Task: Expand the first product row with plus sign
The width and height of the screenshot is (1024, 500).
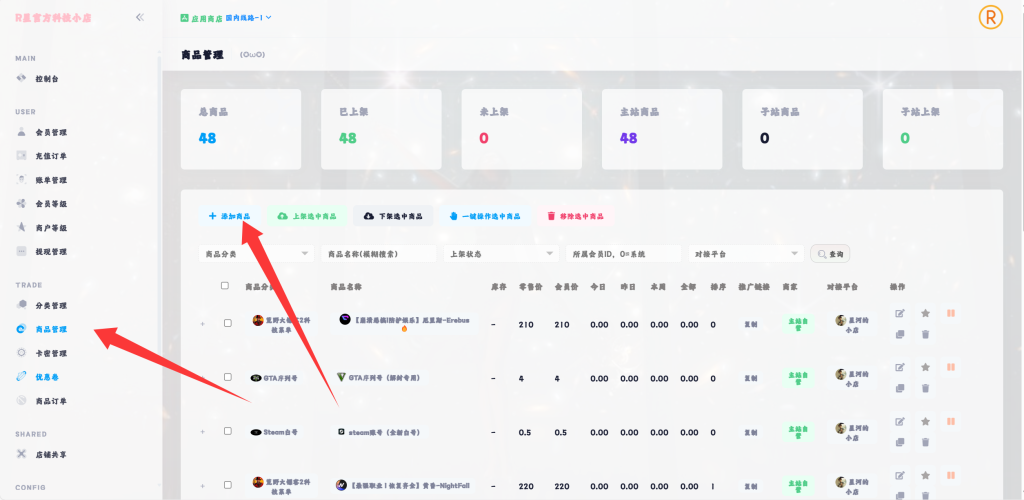Action: click(x=203, y=323)
